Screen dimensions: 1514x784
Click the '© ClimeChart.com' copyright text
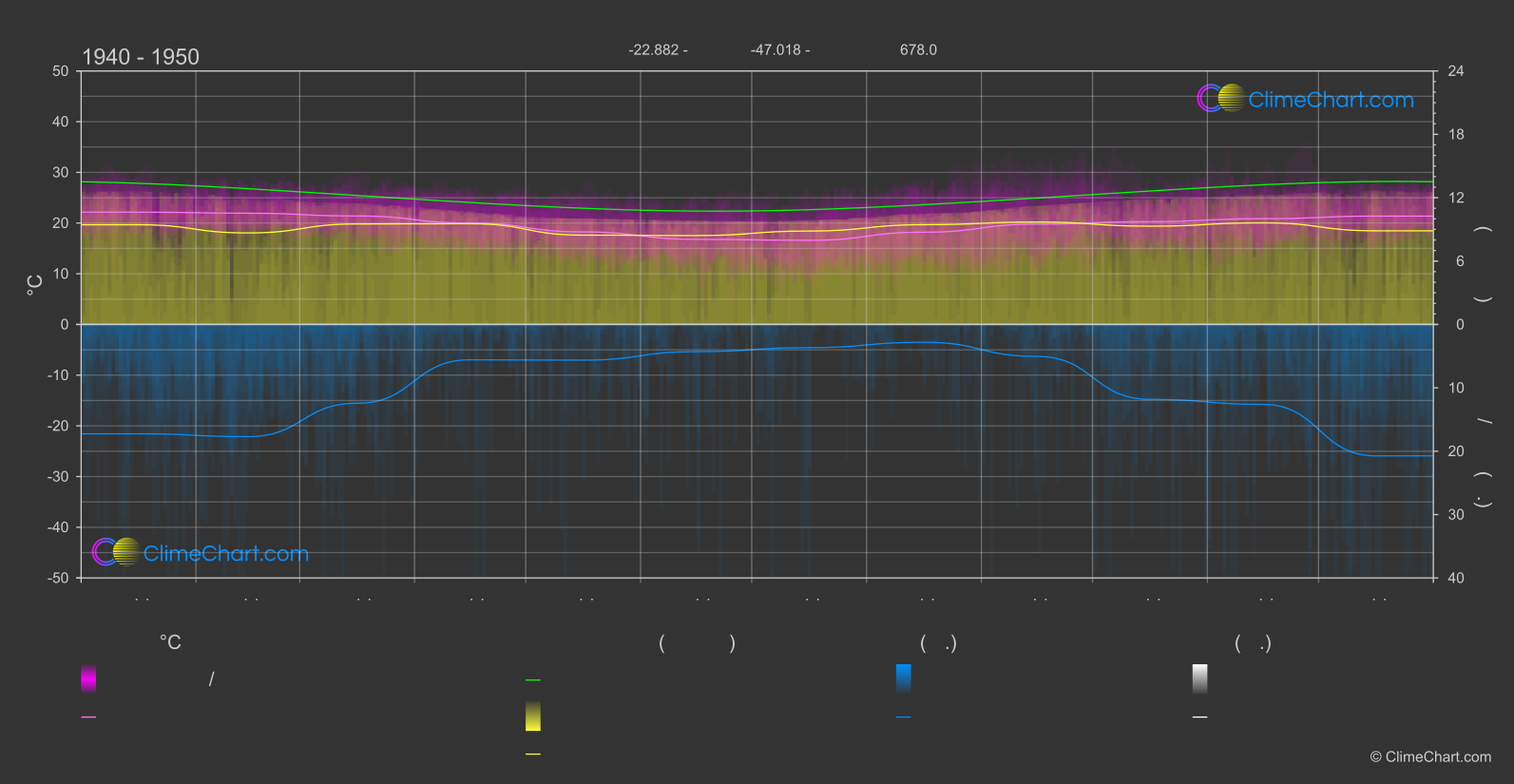coord(1430,757)
